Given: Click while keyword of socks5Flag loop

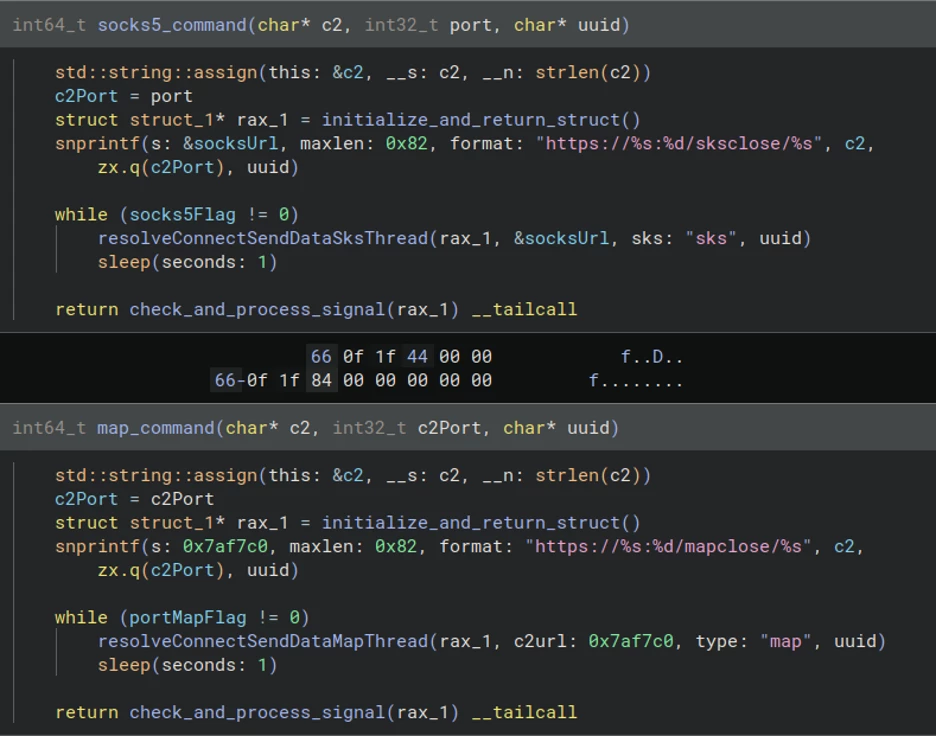Looking at the screenshot, I should coord(81,214).
